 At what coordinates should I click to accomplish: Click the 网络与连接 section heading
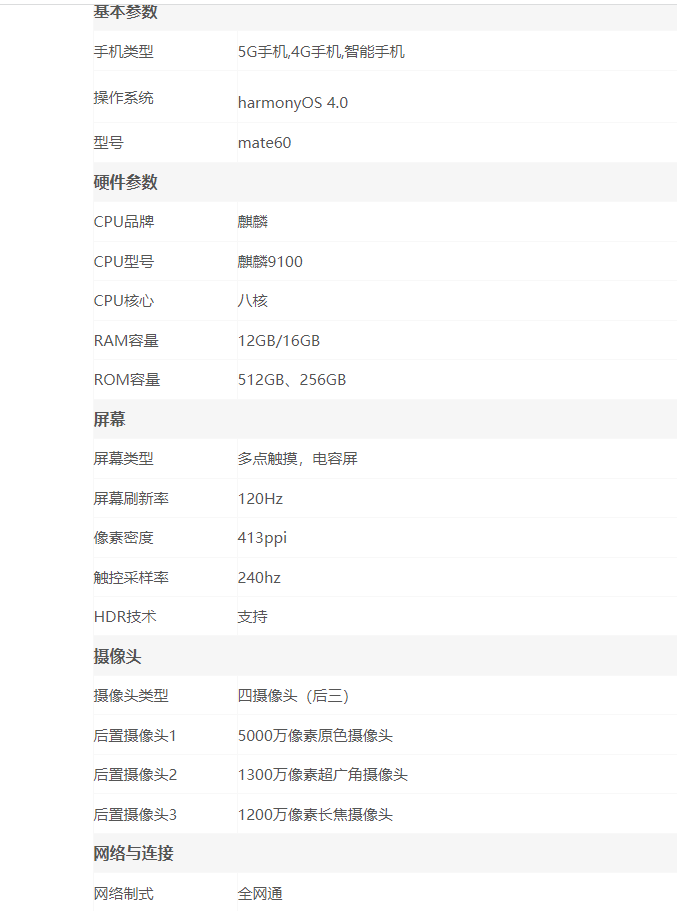[134, 853]
